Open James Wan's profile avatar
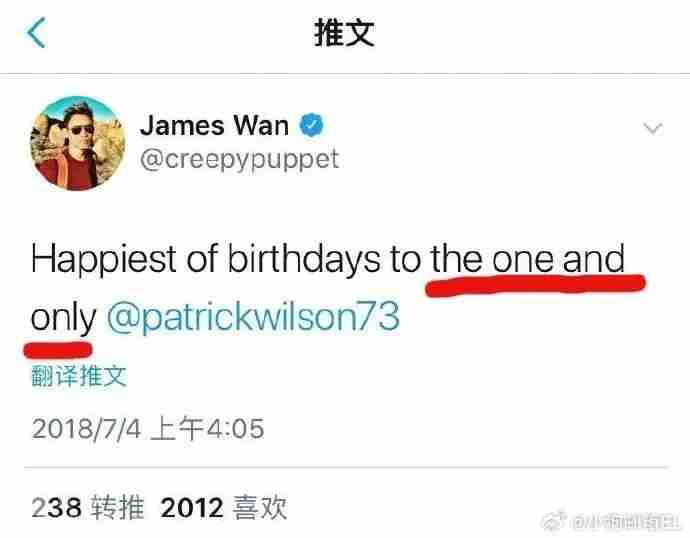 click(x=78, y=143)
